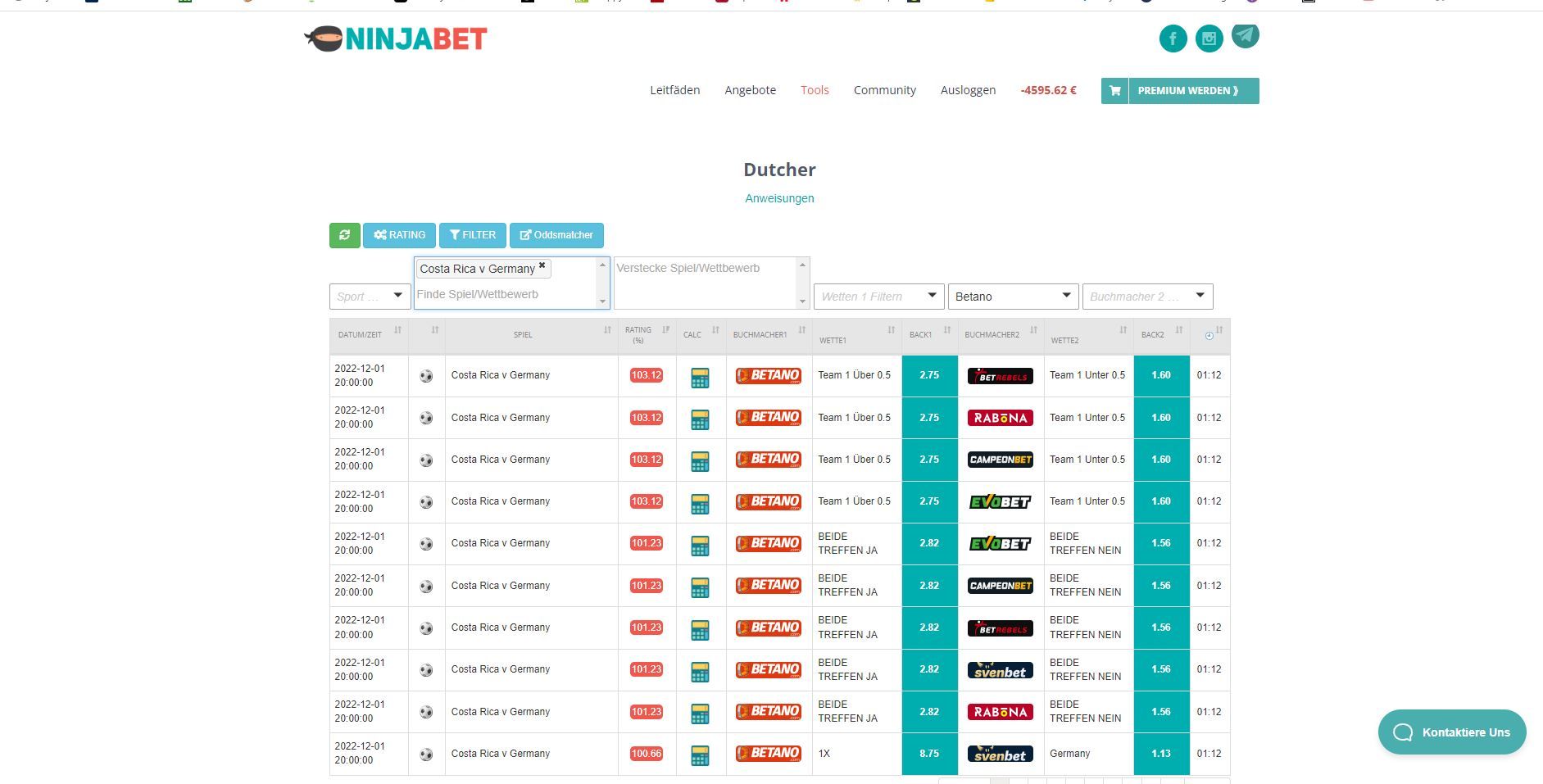This screenshot has width=1543, height=784.
Task: Click the shopping cart icon
Action: (x=1114, y=91)
